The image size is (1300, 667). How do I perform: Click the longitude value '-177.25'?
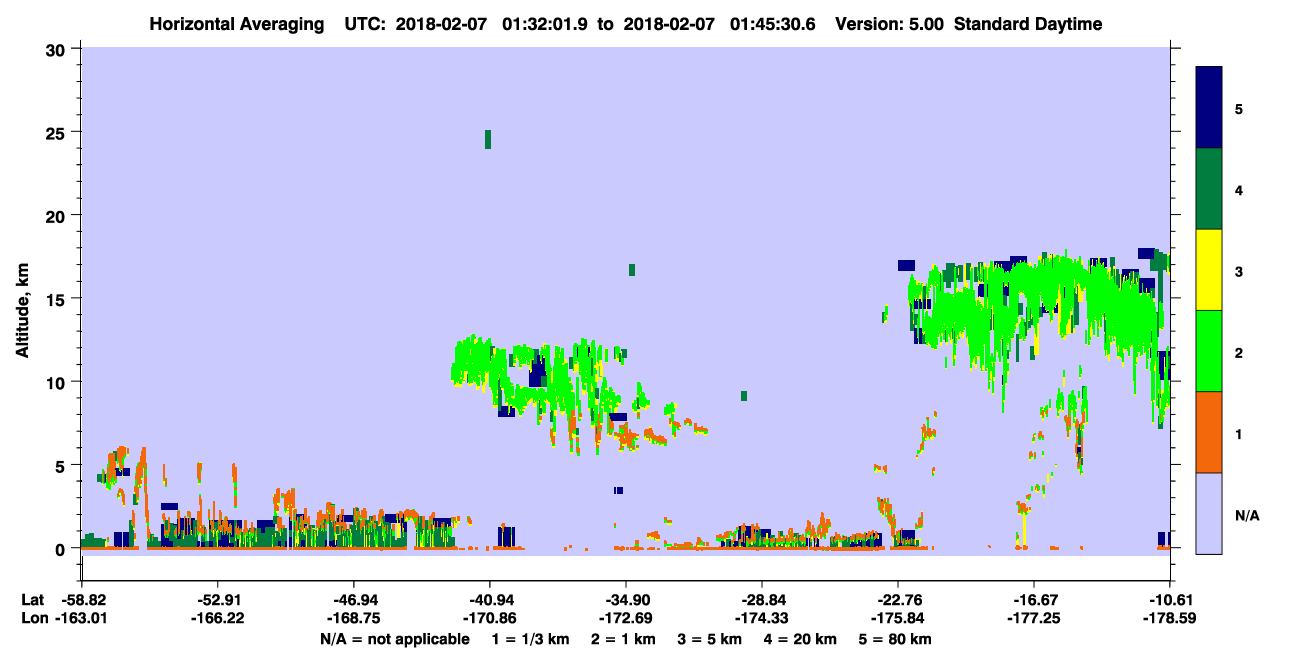point(1034,618)
